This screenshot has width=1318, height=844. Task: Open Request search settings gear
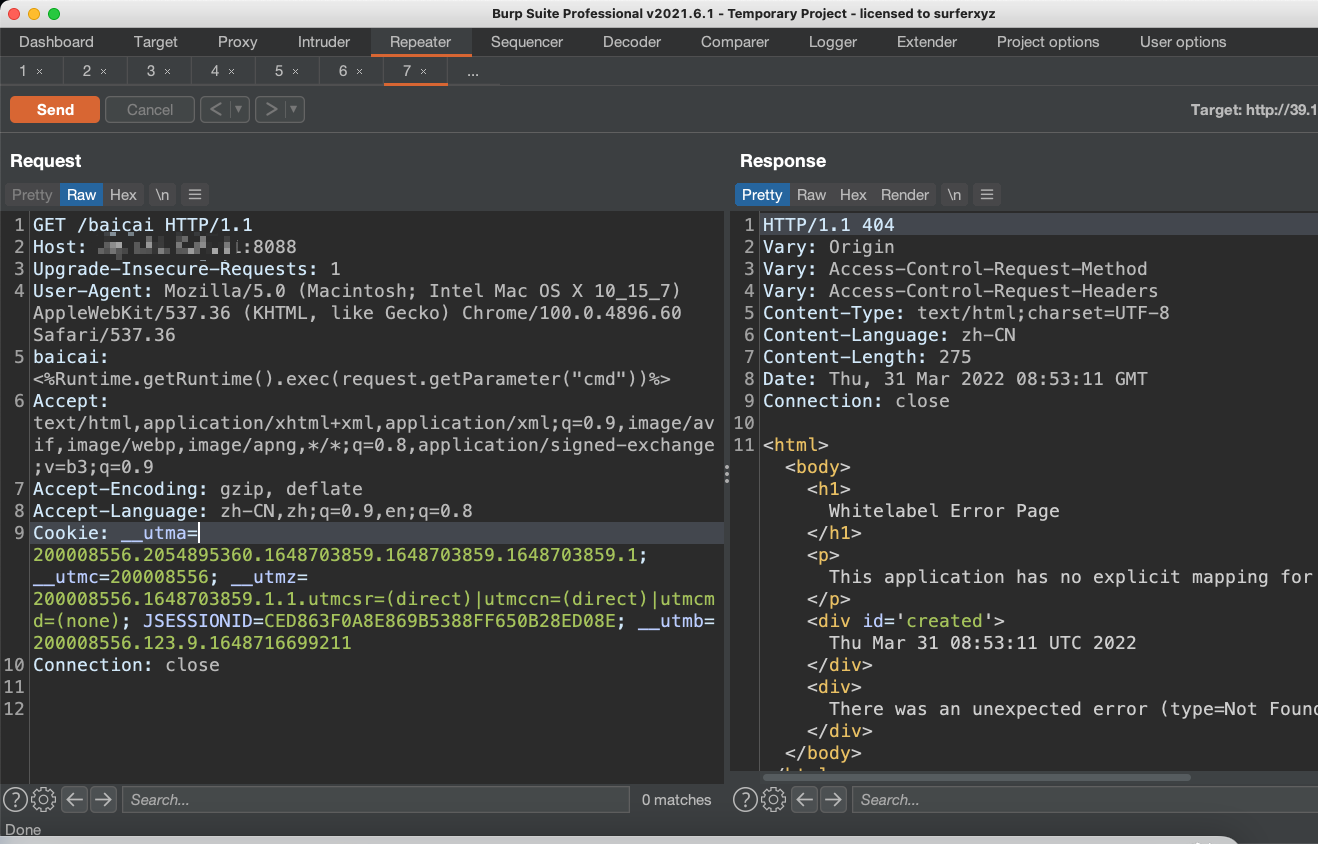[x=43, y=800]
